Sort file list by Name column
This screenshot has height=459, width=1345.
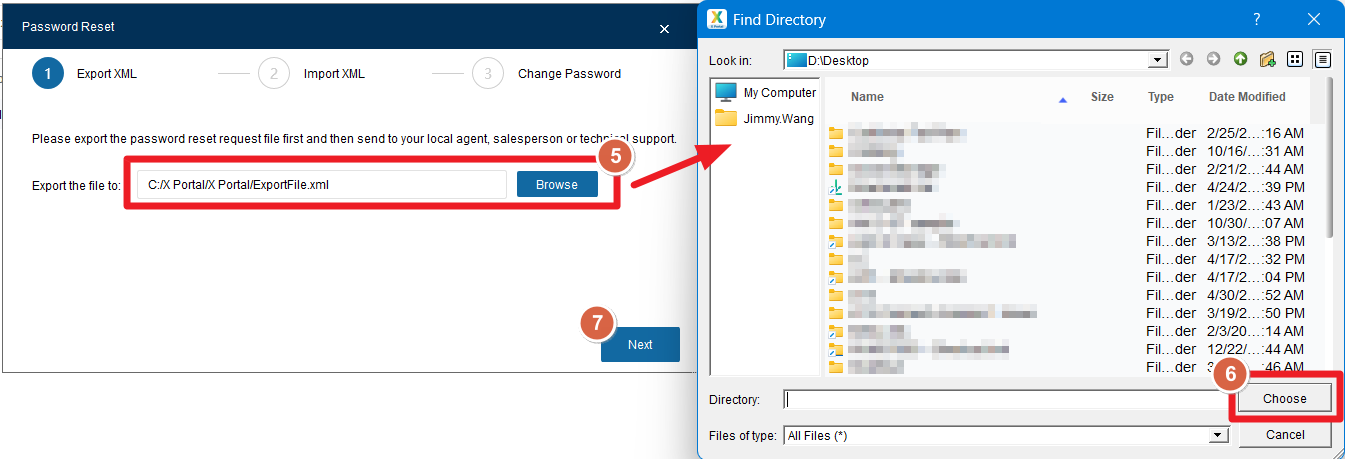click(867, 97)
